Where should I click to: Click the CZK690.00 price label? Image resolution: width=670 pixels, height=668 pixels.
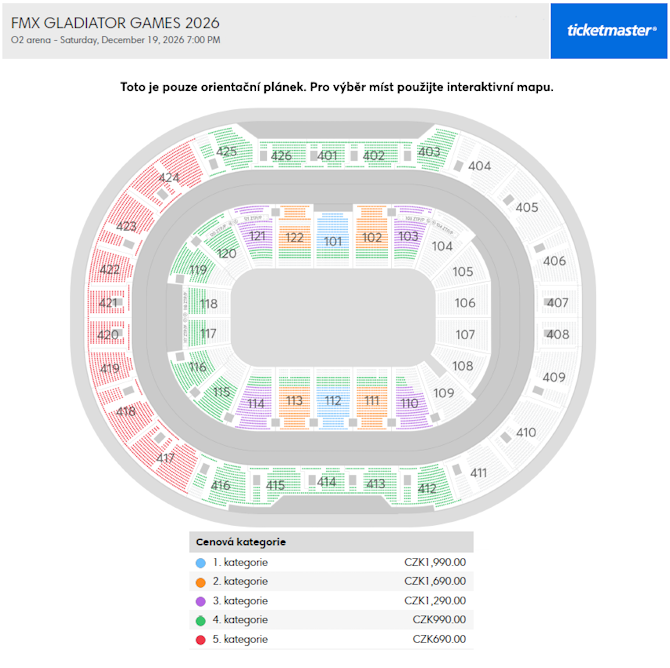pos(439,639)
